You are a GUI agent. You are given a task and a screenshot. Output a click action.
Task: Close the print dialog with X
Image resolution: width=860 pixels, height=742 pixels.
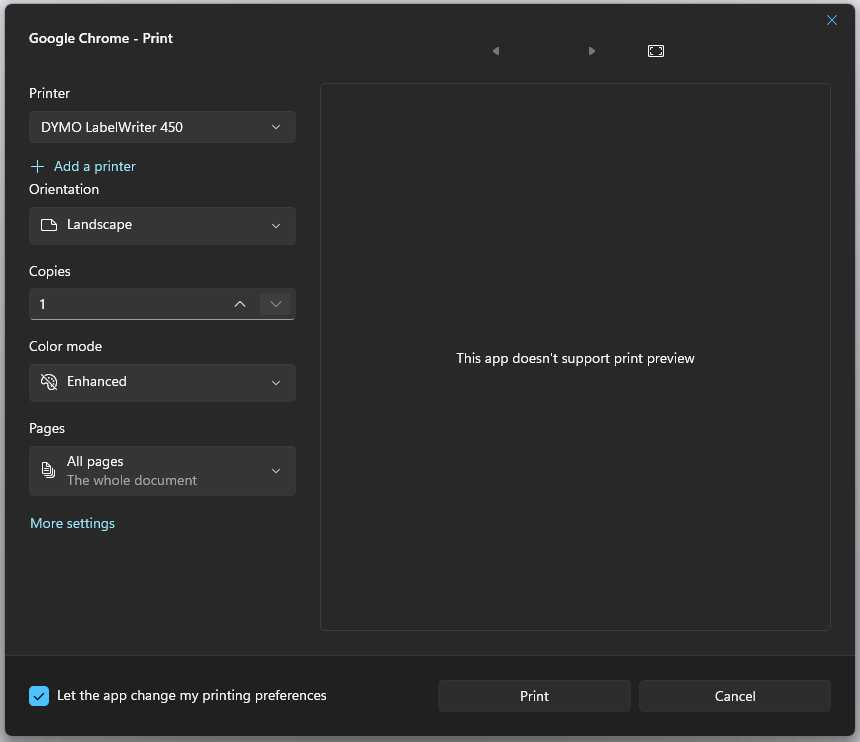(x=831, y=20)
